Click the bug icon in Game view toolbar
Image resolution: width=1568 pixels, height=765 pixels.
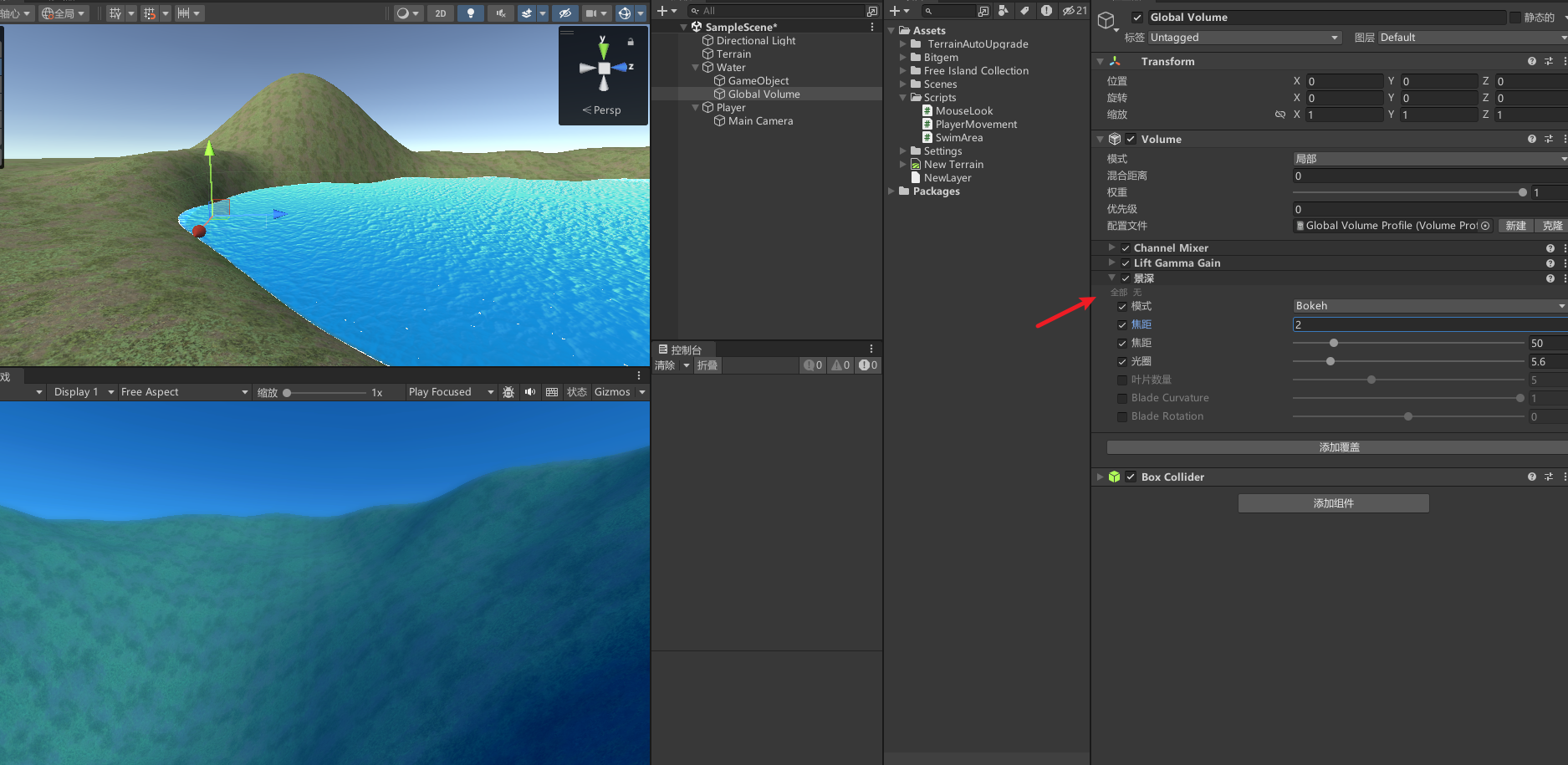(x=508, y=392)
